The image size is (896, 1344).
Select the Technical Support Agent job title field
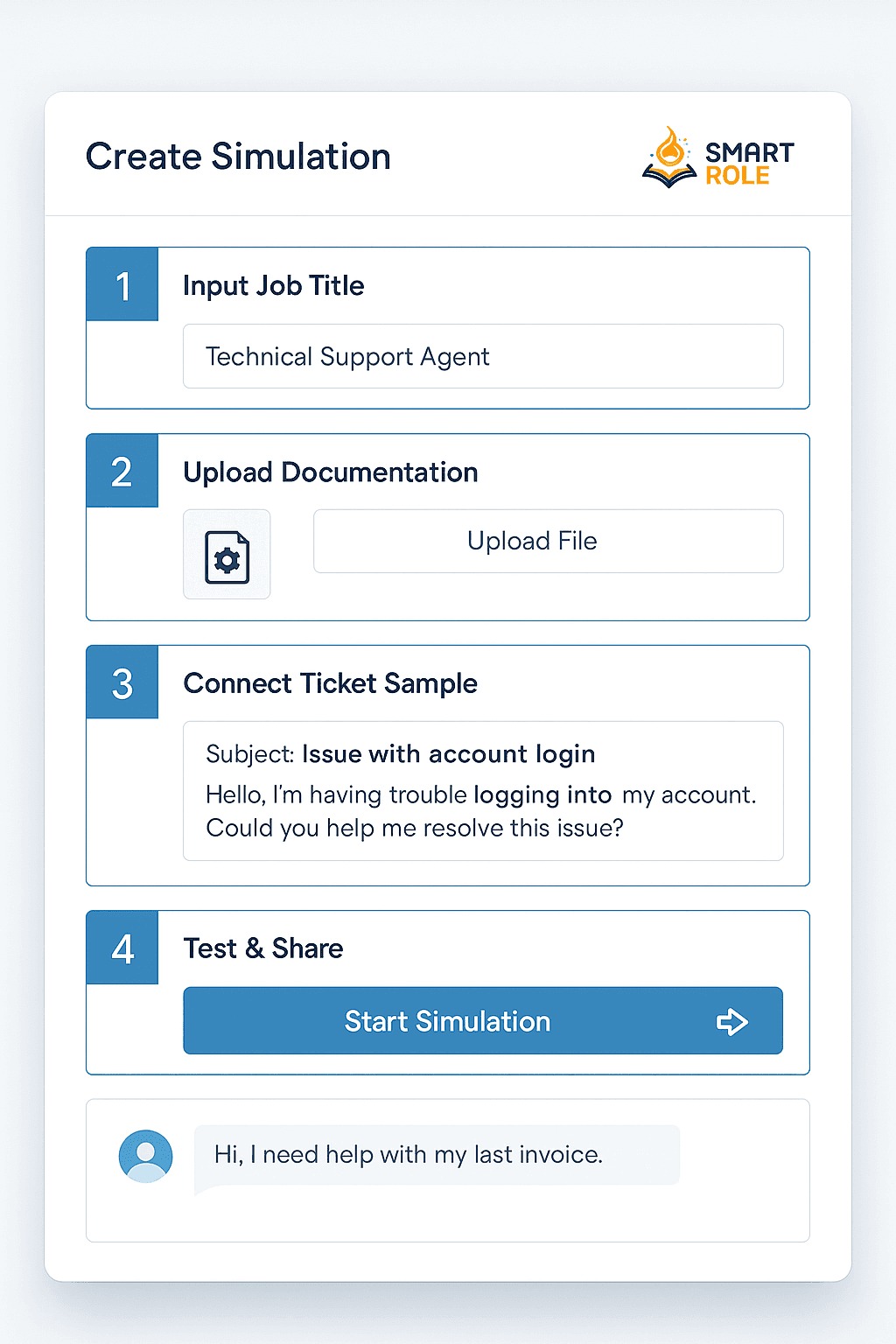[482, 356]
